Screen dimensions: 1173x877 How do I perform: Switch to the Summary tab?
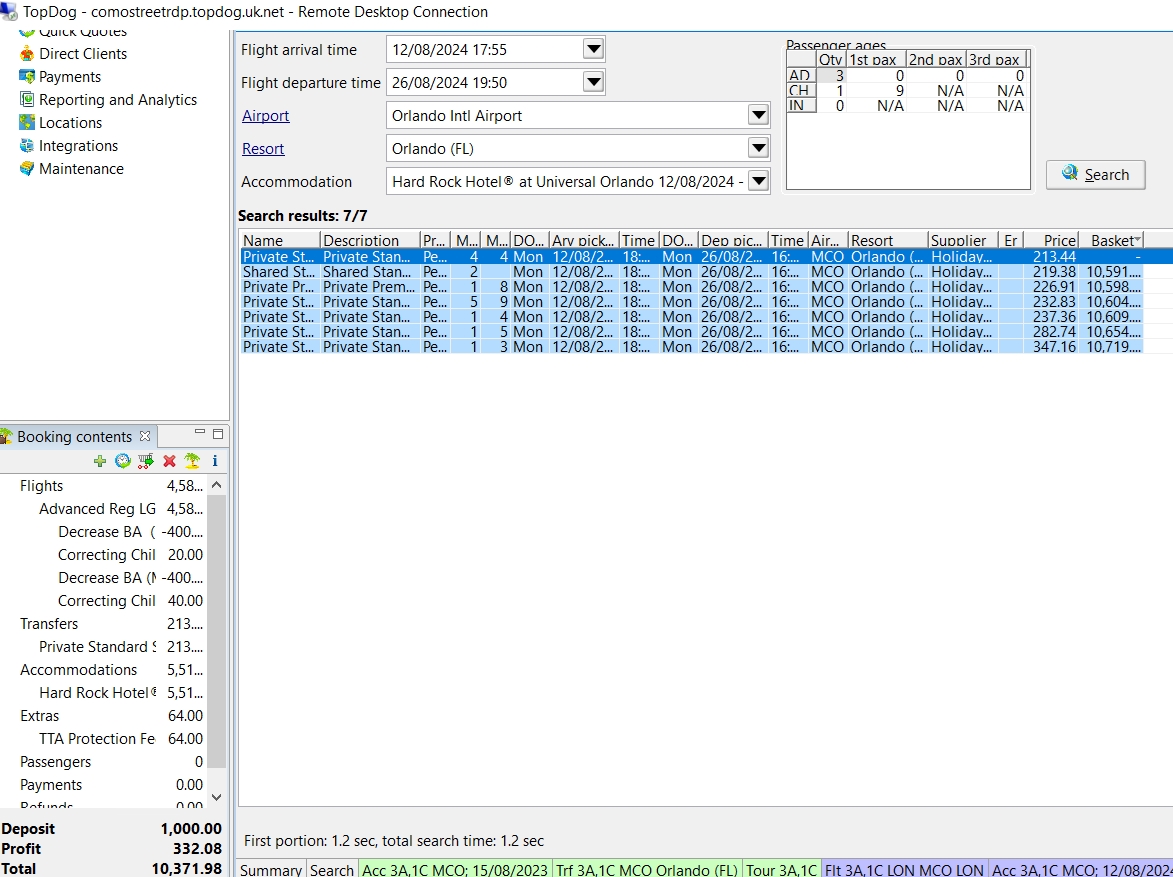(271, 869)
